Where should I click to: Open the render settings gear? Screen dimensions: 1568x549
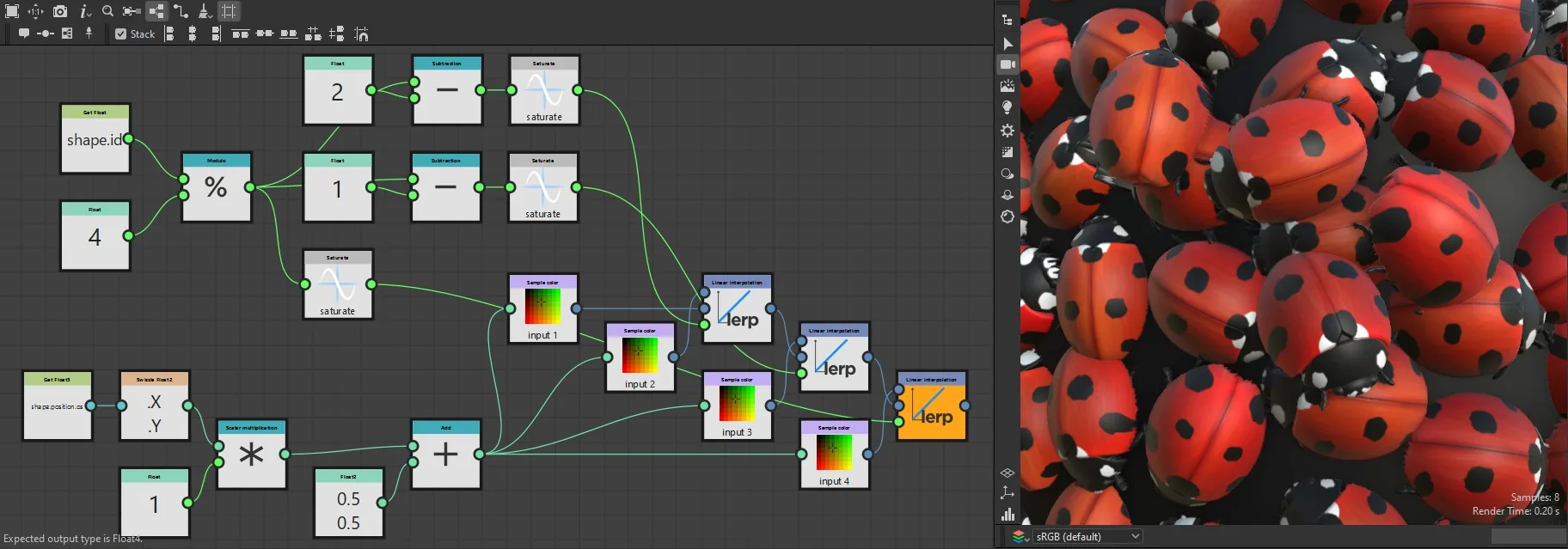pyautogui.click(x=1008, y=130)
